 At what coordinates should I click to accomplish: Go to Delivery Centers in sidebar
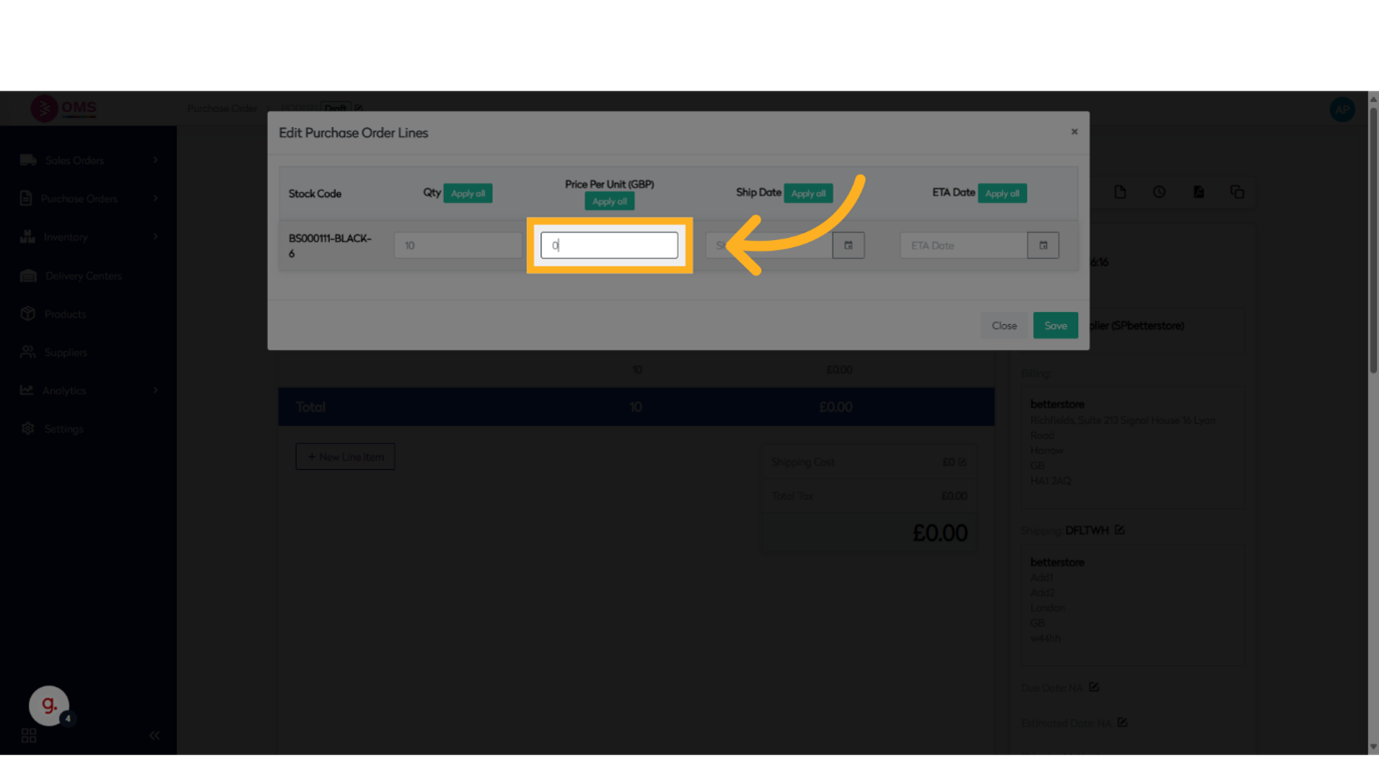[83, 276]
